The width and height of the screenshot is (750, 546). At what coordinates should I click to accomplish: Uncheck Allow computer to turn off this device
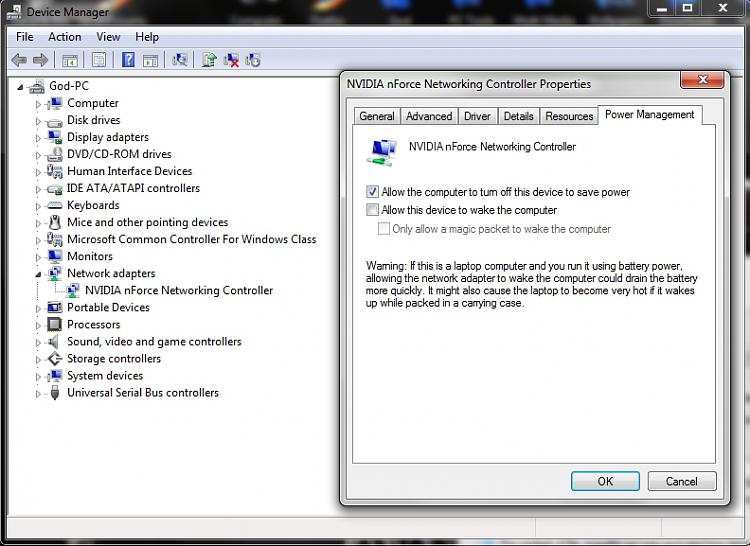coord(372,192)
